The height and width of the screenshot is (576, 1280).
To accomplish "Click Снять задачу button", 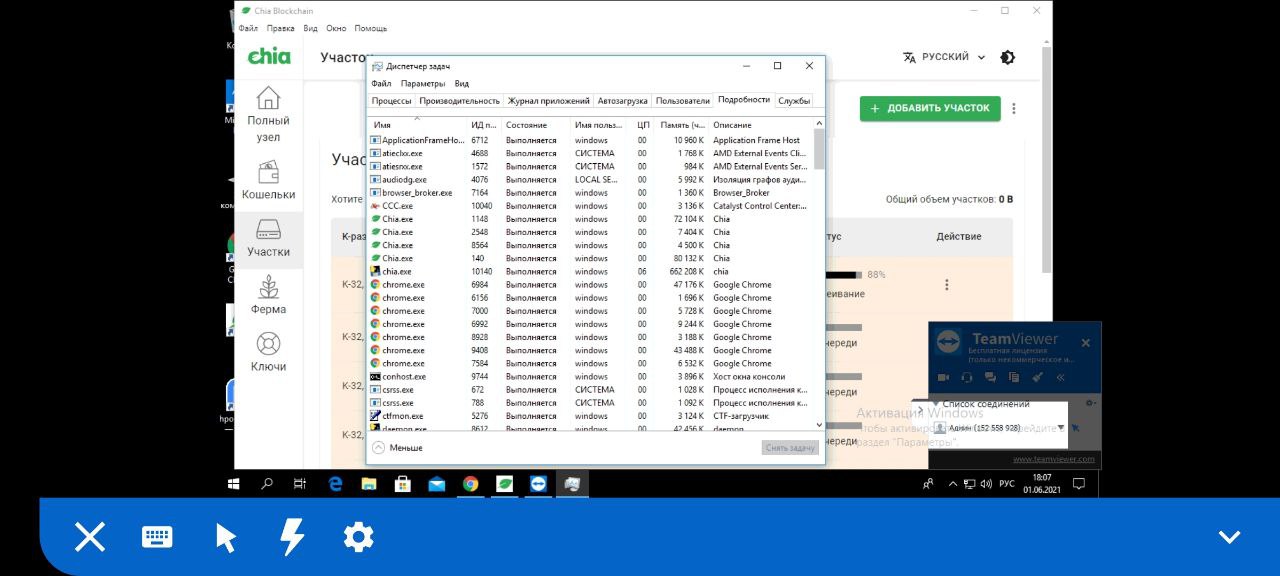I will point(790,448).
